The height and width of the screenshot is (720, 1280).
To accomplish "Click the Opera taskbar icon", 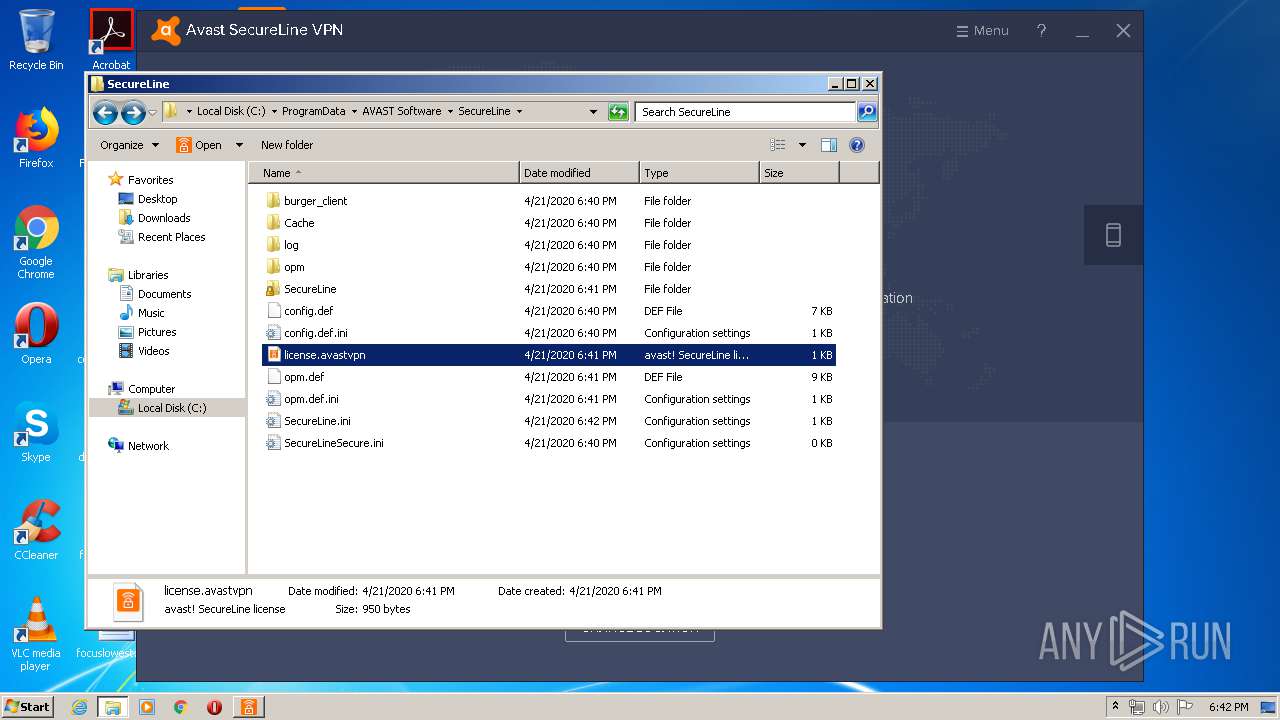I will 214,707.
